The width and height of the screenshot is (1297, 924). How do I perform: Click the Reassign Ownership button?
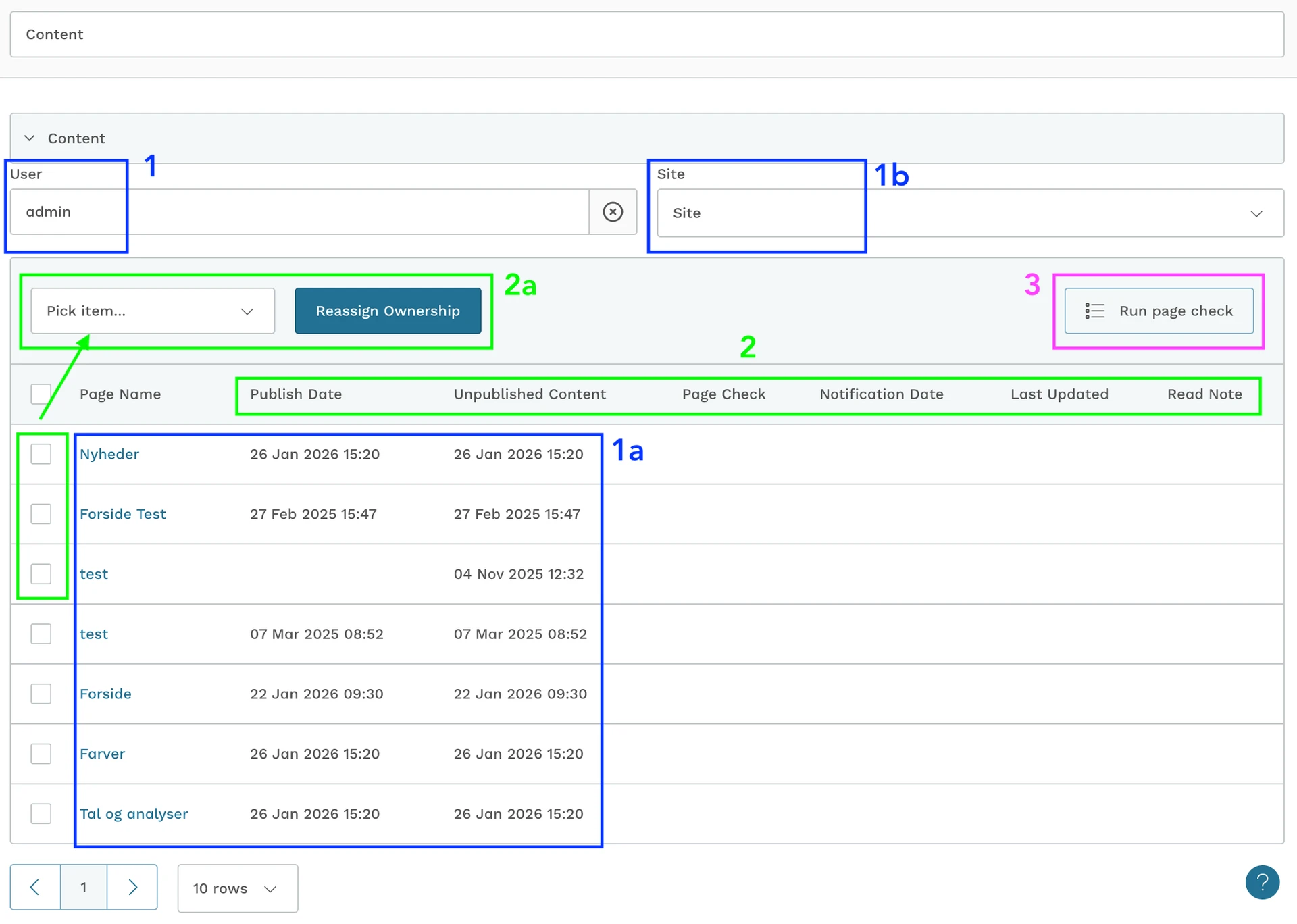tap(388, 311)
